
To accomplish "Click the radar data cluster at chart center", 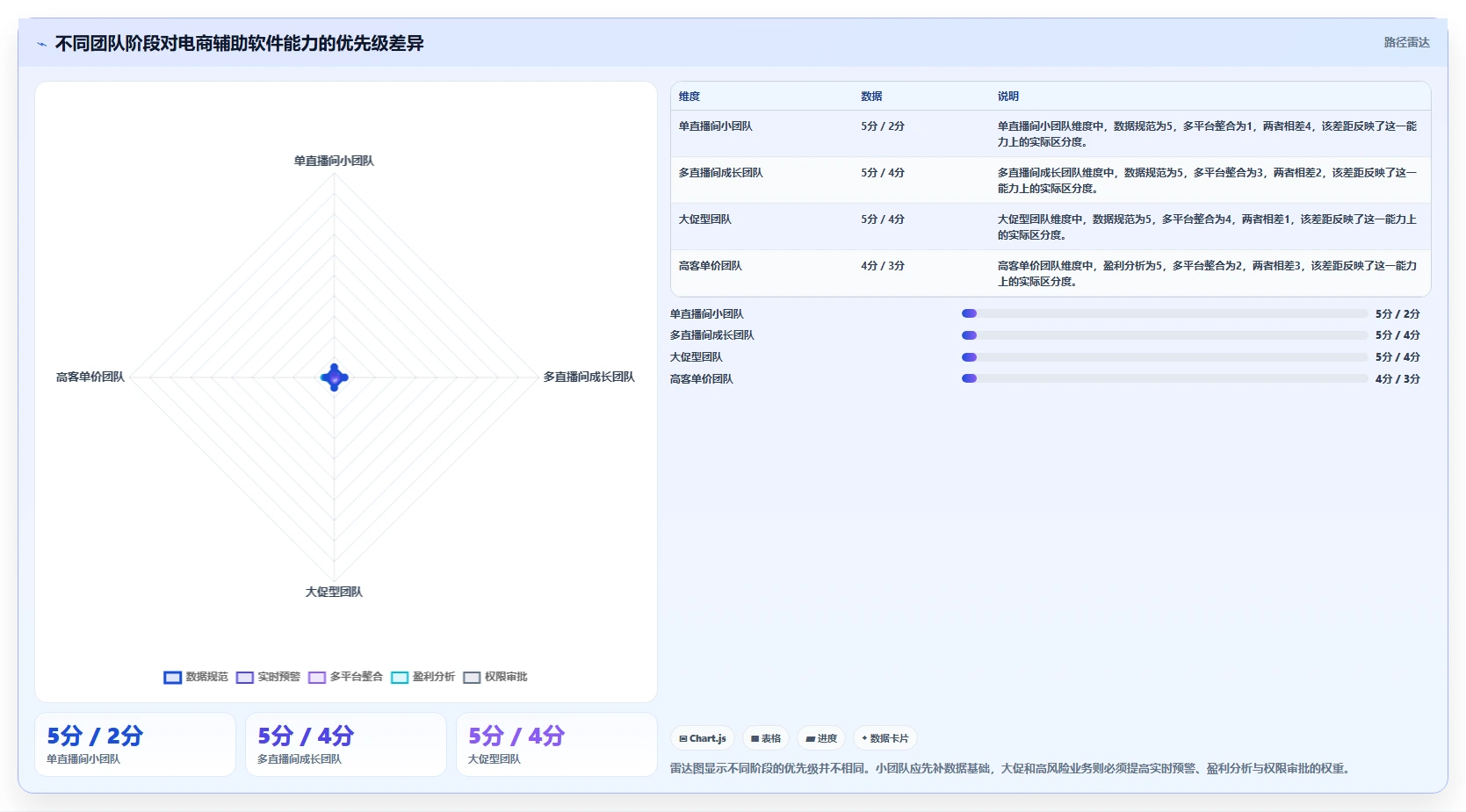I will tap(335, 377).
